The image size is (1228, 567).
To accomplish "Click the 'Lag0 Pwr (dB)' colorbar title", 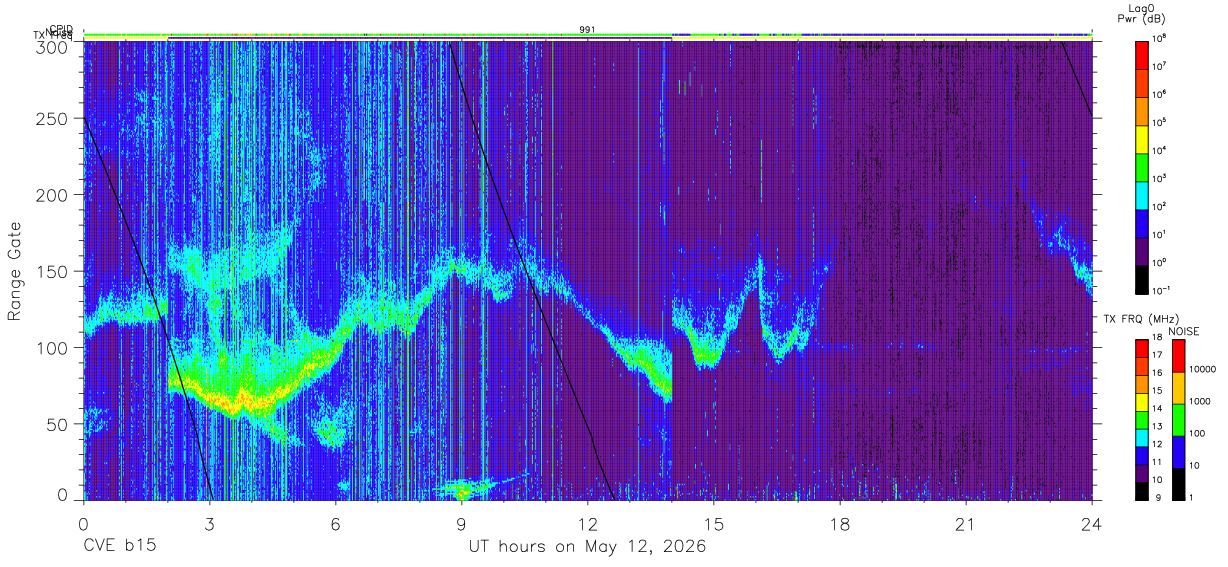I will coord(1143,13).
